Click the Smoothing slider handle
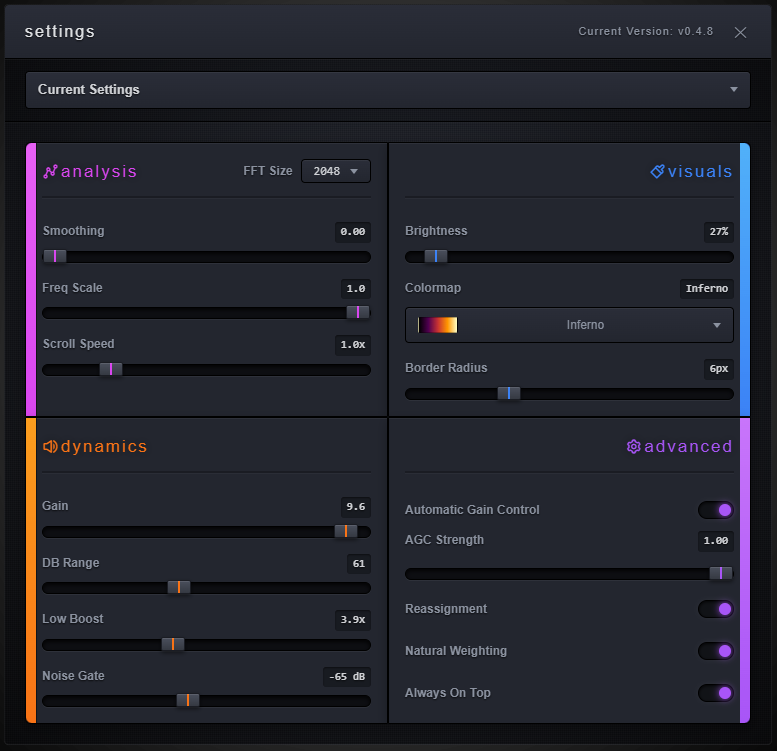This screenshot has width=777, height=751. click(55, 256)
